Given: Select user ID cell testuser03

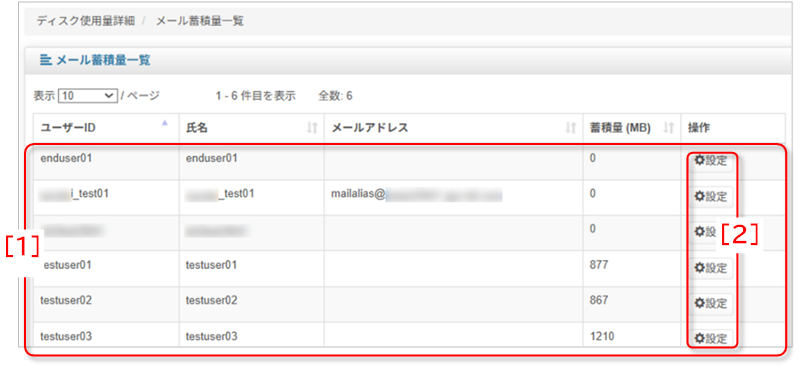Looking at the screenshot, I should point(66,337).
